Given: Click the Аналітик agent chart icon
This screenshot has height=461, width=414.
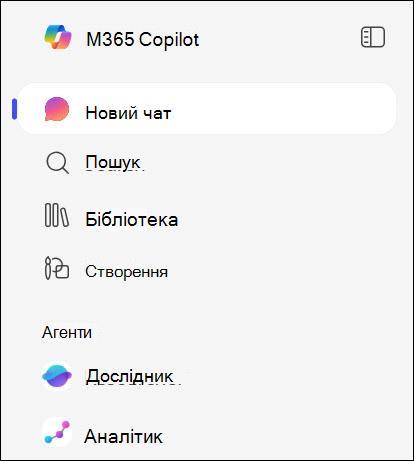Looking at the screenshot, I should pos(57,432).
